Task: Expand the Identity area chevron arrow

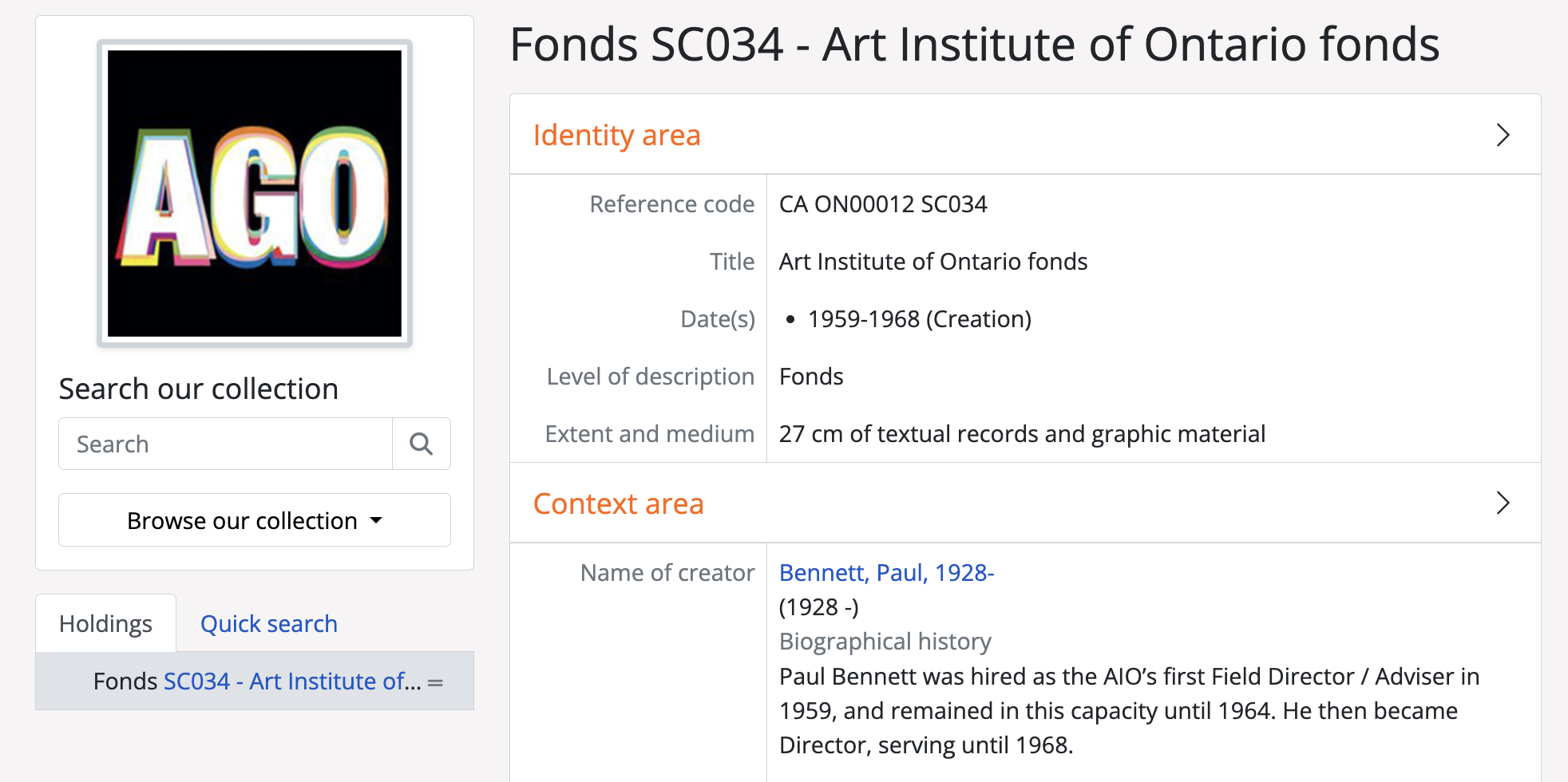Action: pyautogui.click(x=1503, y=135)
